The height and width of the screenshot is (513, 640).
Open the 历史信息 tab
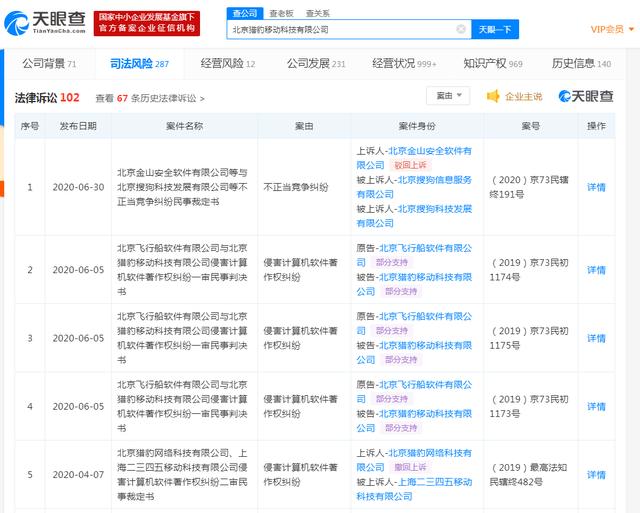pos(581,64)
